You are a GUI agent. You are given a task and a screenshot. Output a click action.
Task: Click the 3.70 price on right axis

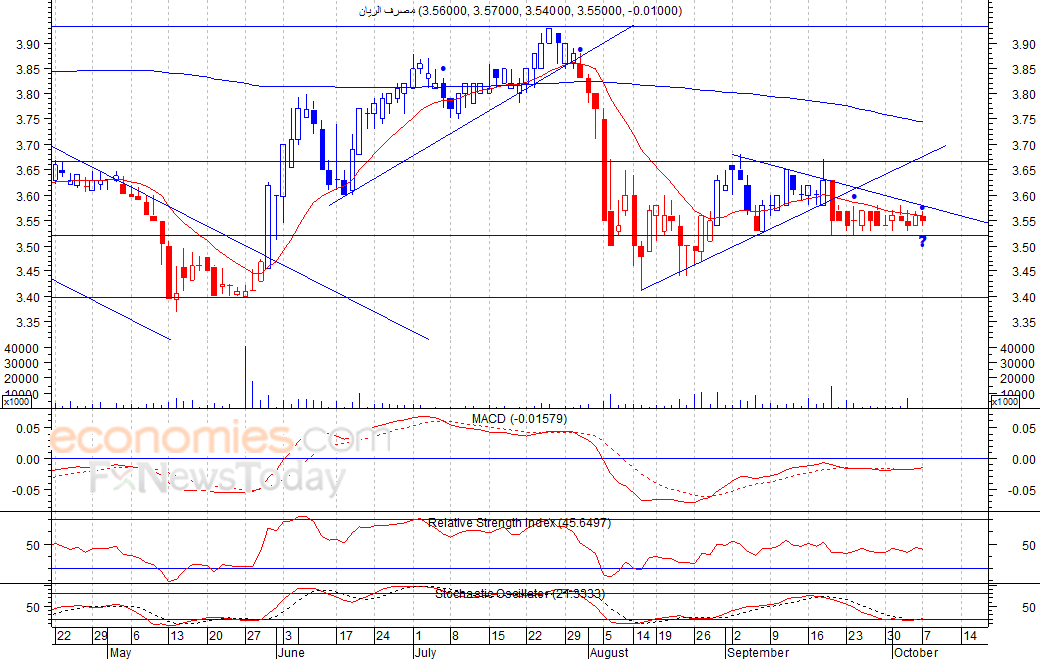pos(1023,145)
